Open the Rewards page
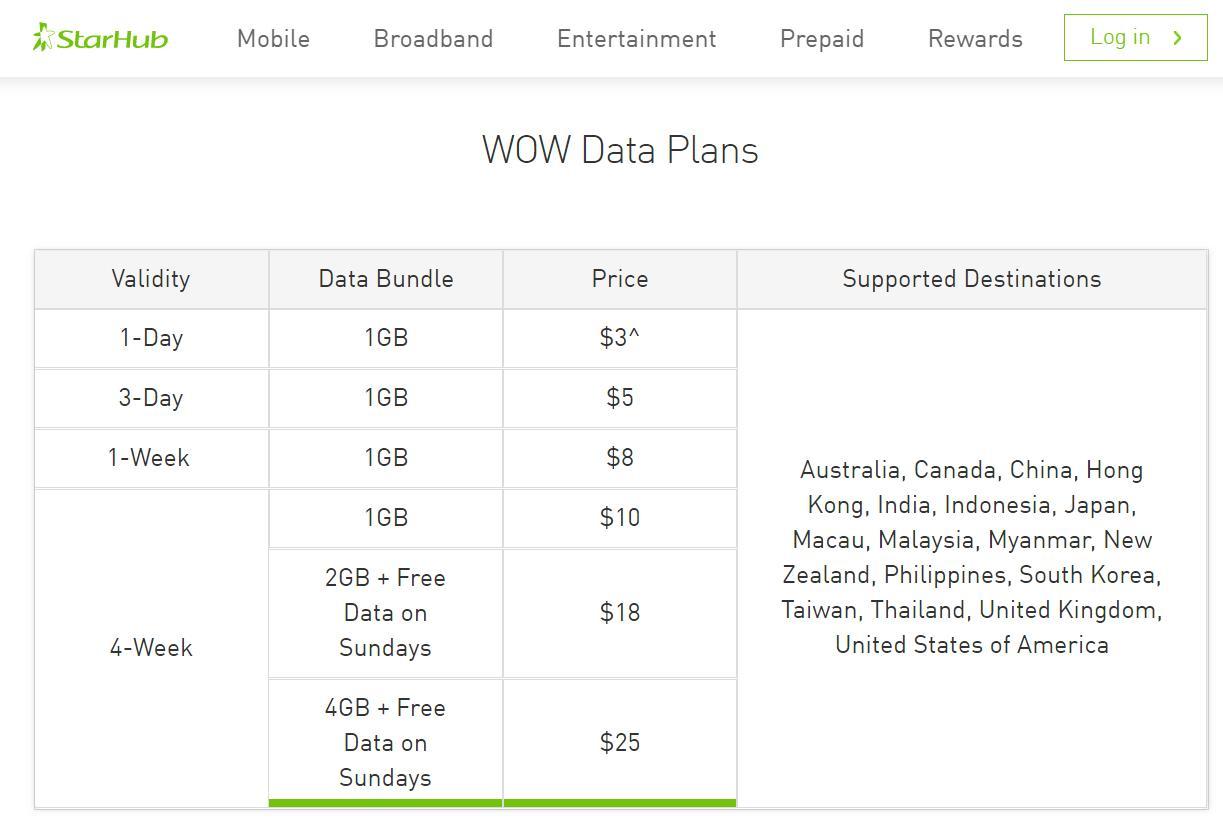 [x=975, y=39]
